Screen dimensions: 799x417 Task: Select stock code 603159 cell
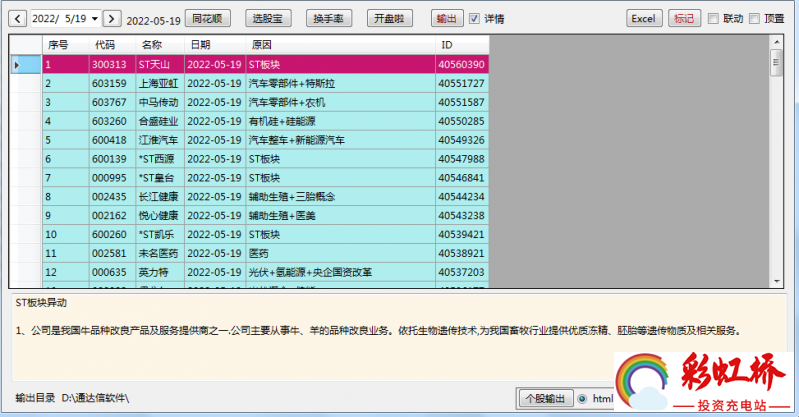pyautogui.click(x=112, y=84)
